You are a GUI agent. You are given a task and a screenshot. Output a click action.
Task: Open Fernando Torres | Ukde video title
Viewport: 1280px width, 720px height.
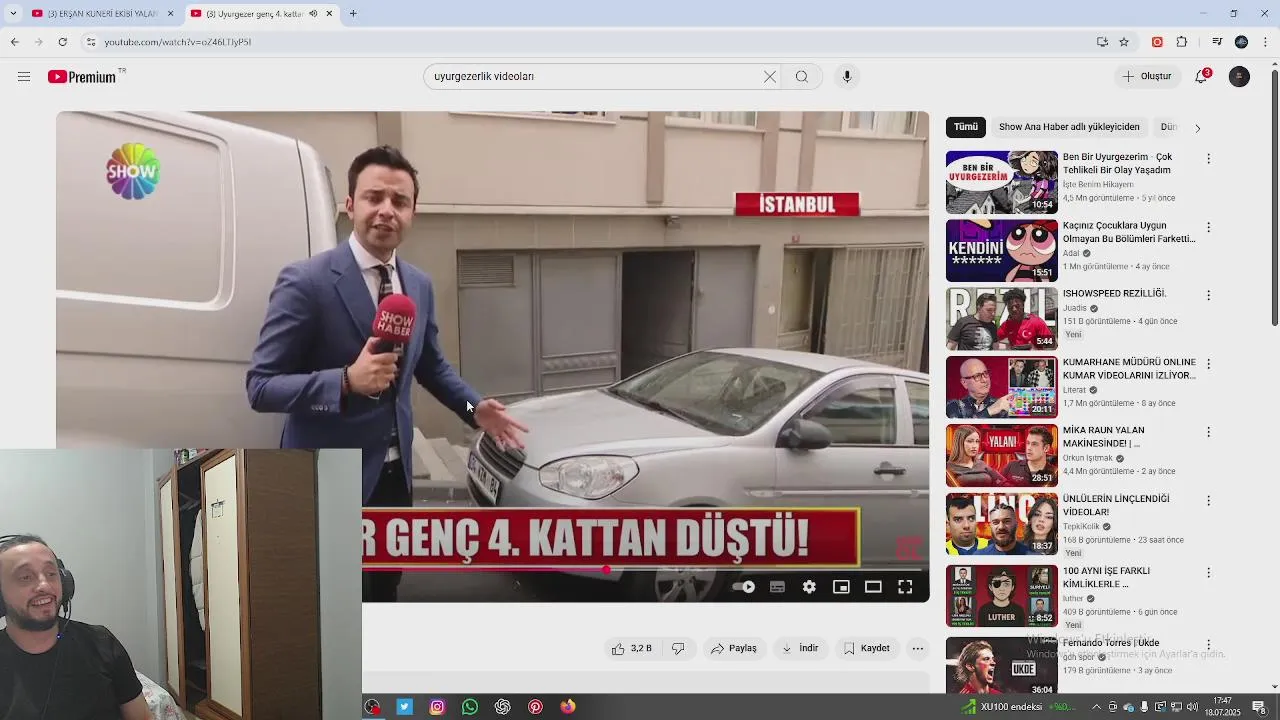click(1110, 643)
